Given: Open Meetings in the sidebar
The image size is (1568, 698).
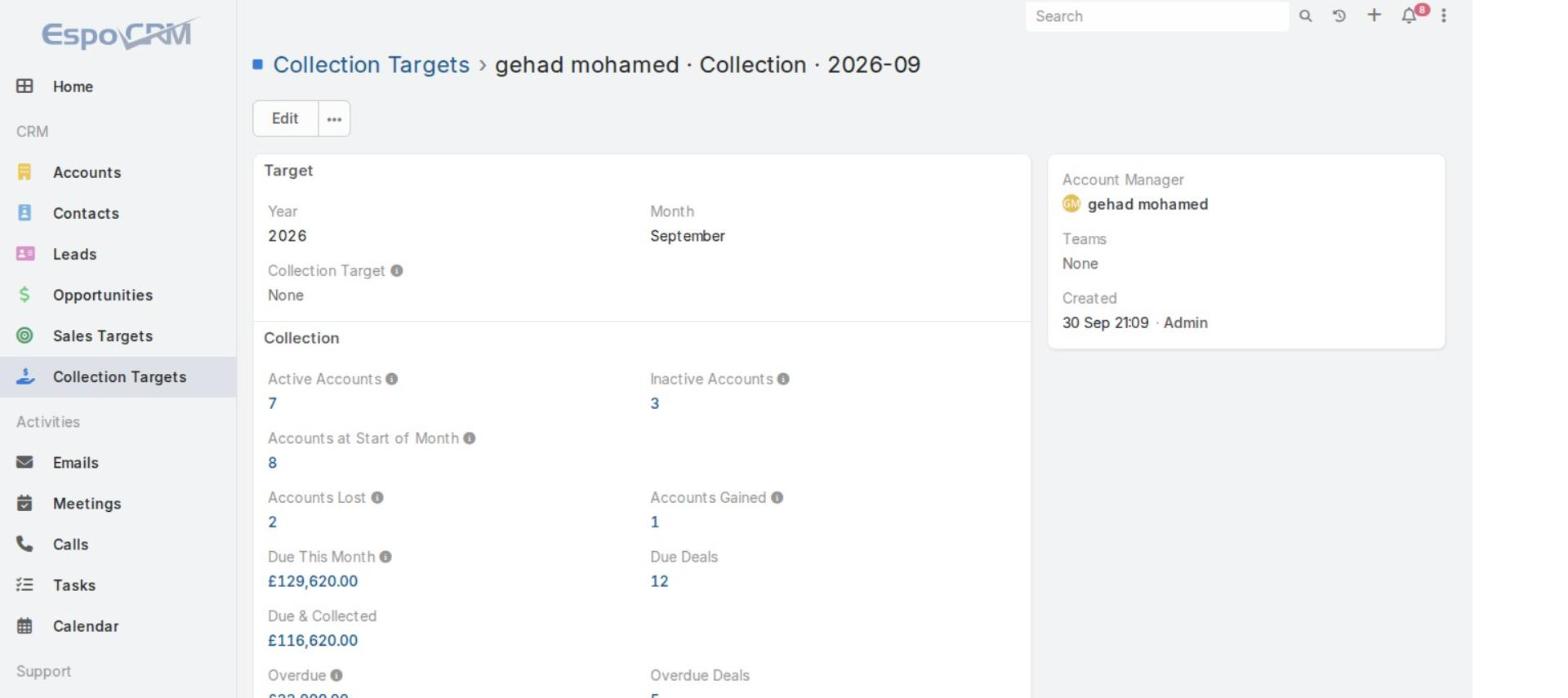Looking at the screenshot, I should pyautogui.click(x=87, y=503).
